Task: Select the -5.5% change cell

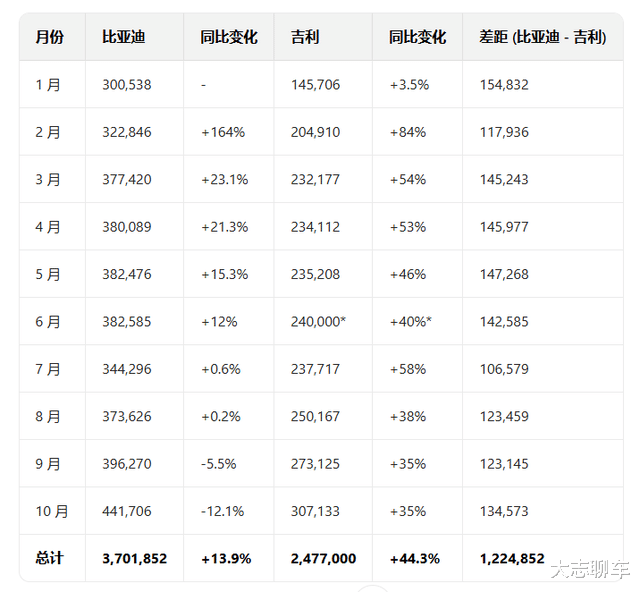Action: tap(221, 464)
